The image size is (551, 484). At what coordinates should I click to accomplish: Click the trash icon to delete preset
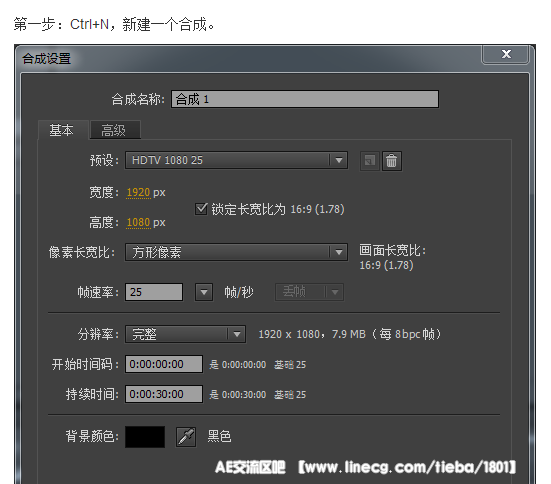[x=391, y=161]
